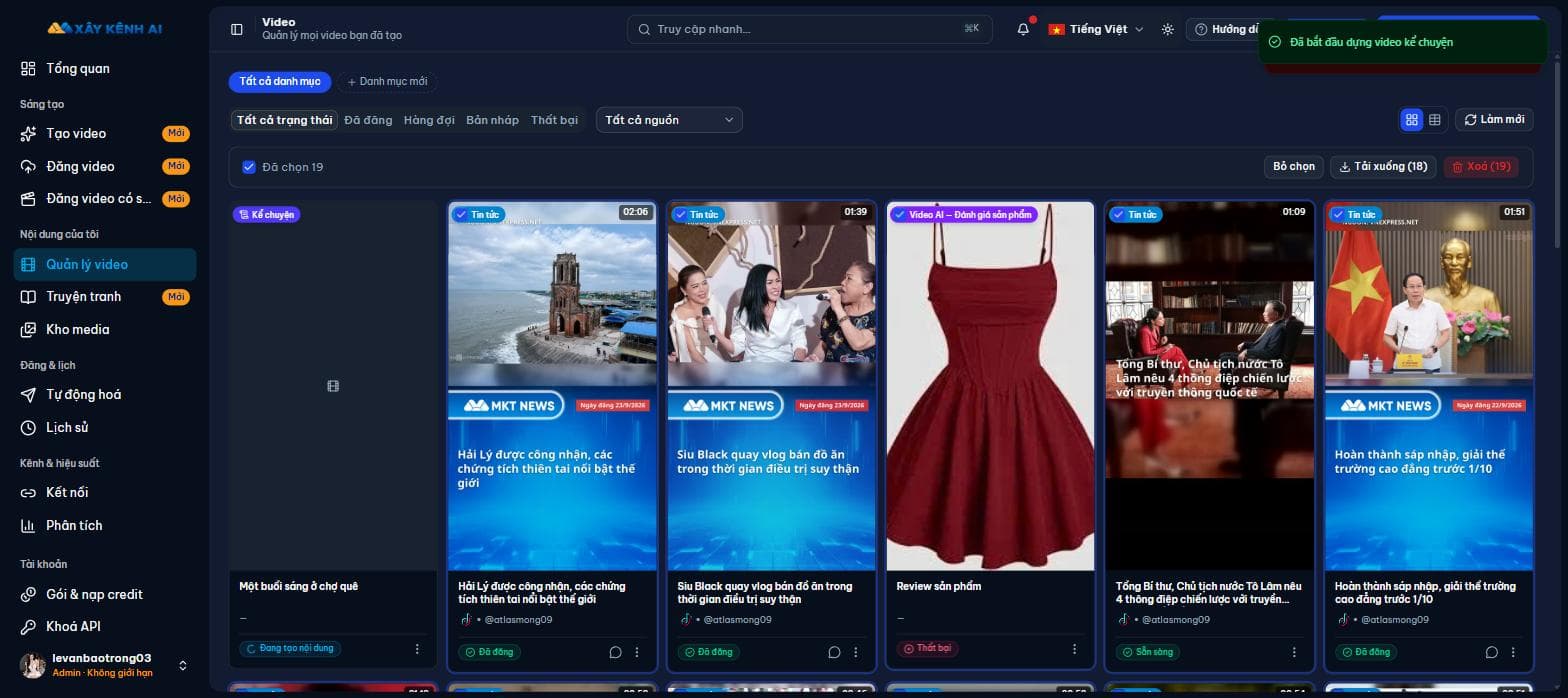Viewport: 1568px width, 698px height.
Task: Uncheck the Tô Lâm news video checkbox
Action: pos(1118,214)
